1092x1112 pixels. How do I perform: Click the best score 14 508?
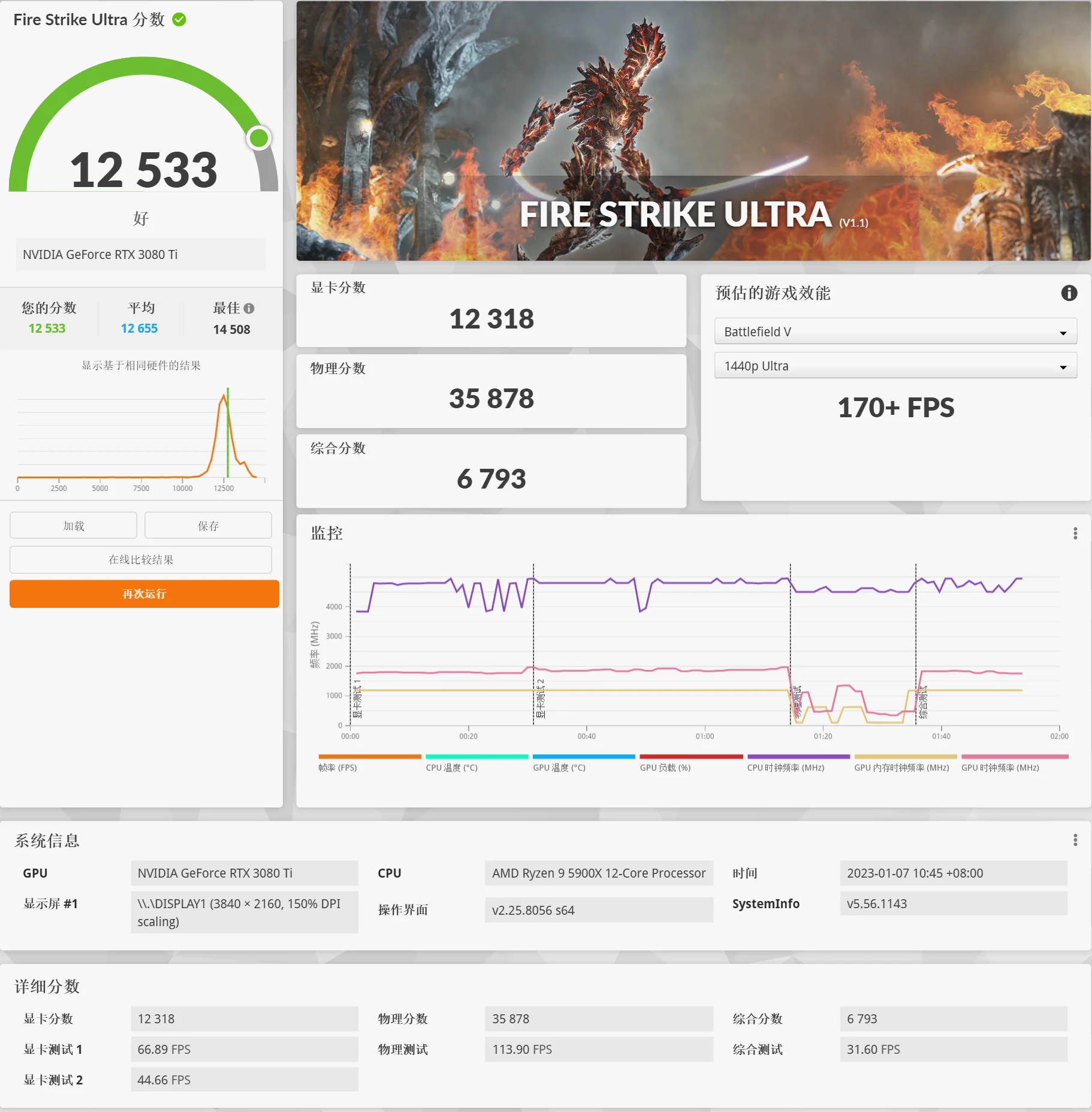click(231, 329)
